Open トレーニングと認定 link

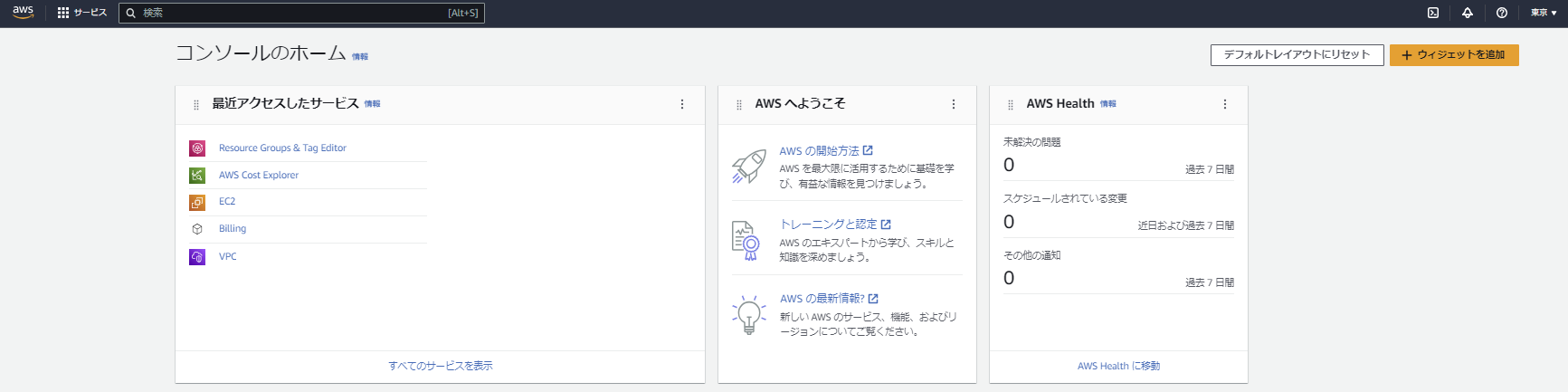point(835,225)
